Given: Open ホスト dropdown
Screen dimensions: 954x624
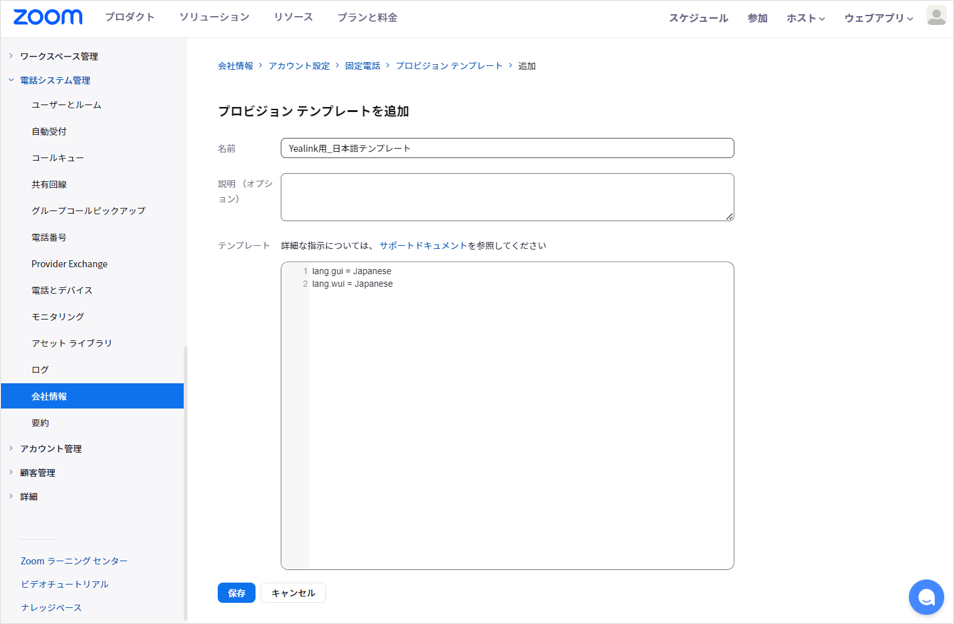Looking at the screenshot, I should coord(806,18).
